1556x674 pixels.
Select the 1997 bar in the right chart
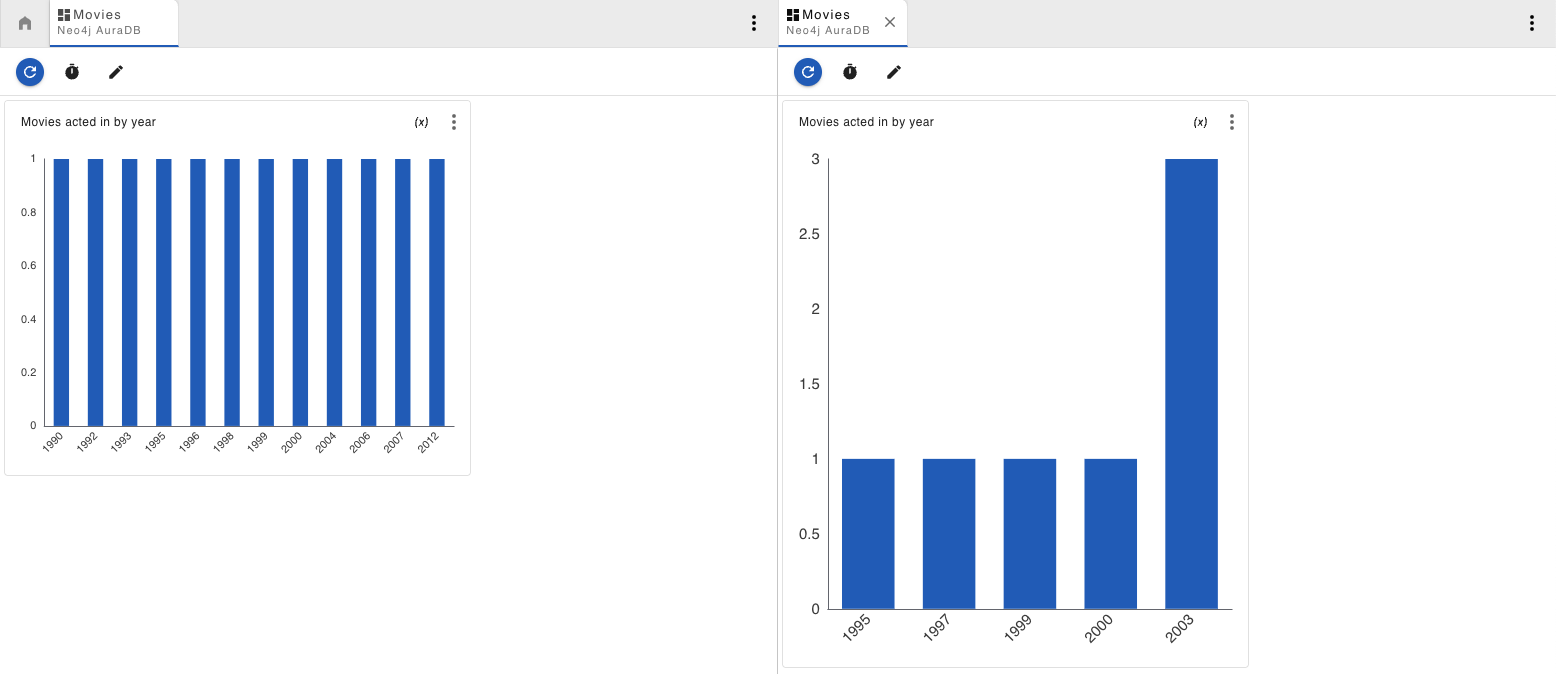949,533
